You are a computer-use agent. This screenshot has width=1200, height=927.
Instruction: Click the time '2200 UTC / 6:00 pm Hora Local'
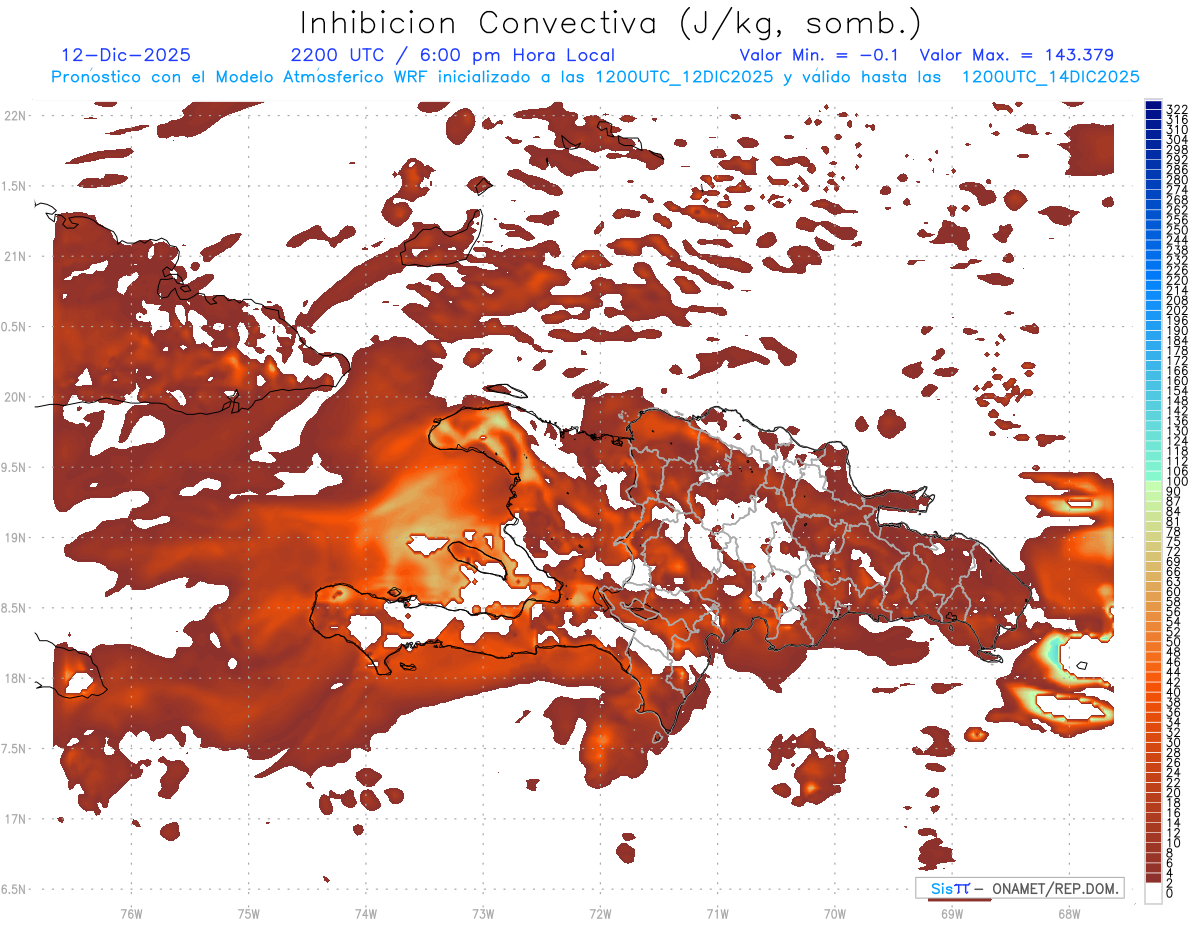coord(453,55)
